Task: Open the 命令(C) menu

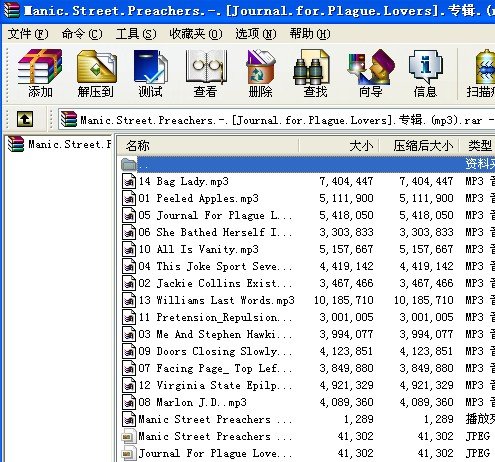Action: pyautogui.click(x=82, y=34)
